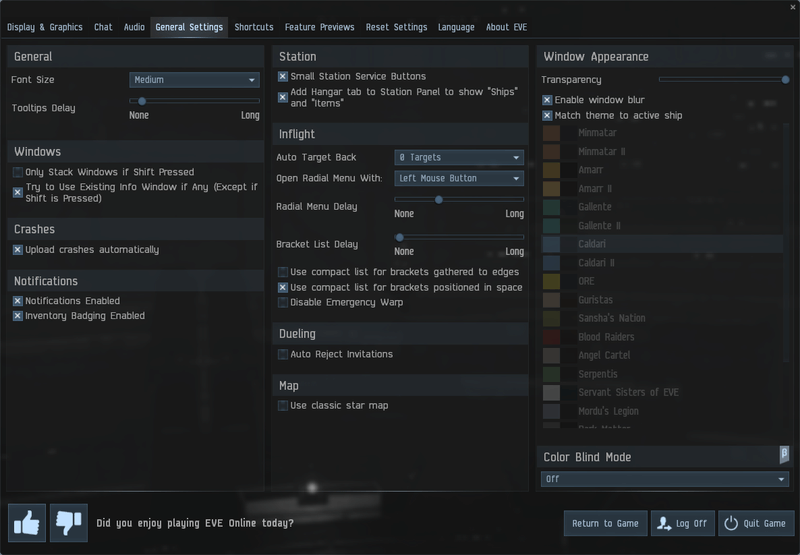
Task: Select the Minmatar II color theme
Action: (662, 152)
